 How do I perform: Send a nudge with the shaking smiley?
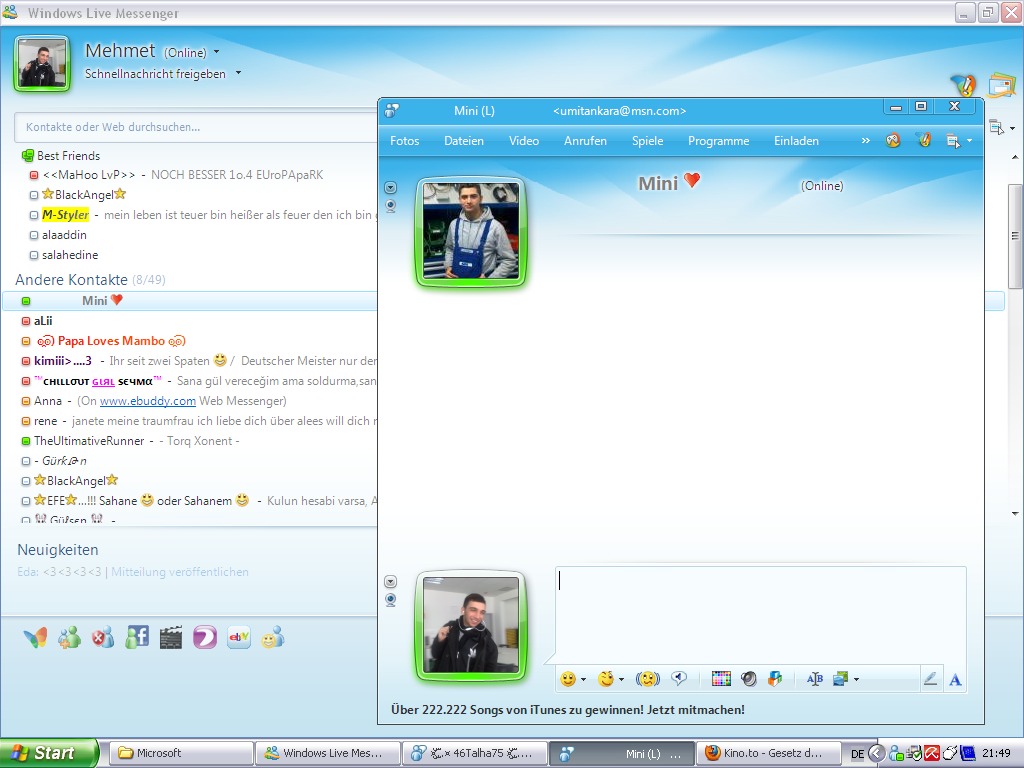(647, 679)
